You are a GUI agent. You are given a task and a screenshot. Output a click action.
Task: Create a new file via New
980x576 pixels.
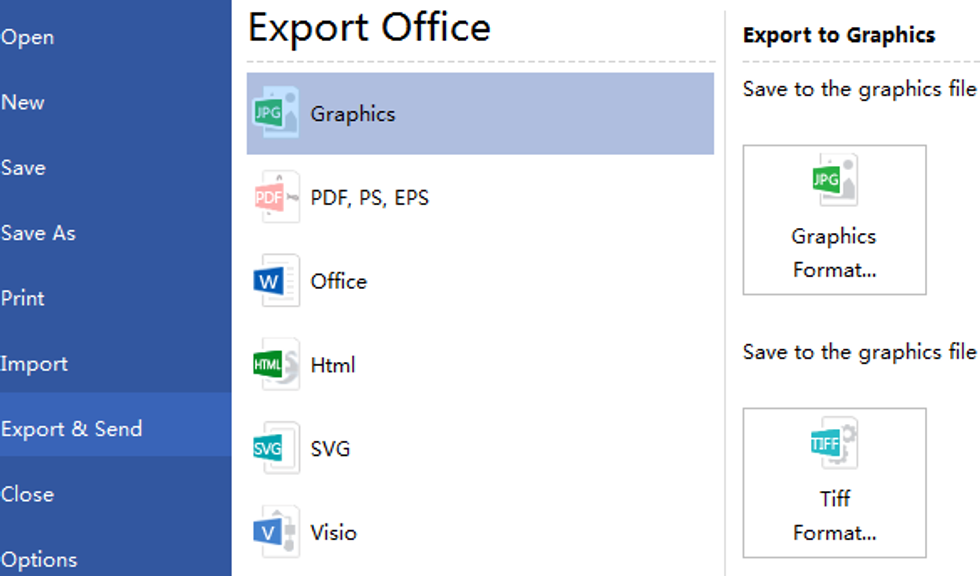tap(25, 102)
